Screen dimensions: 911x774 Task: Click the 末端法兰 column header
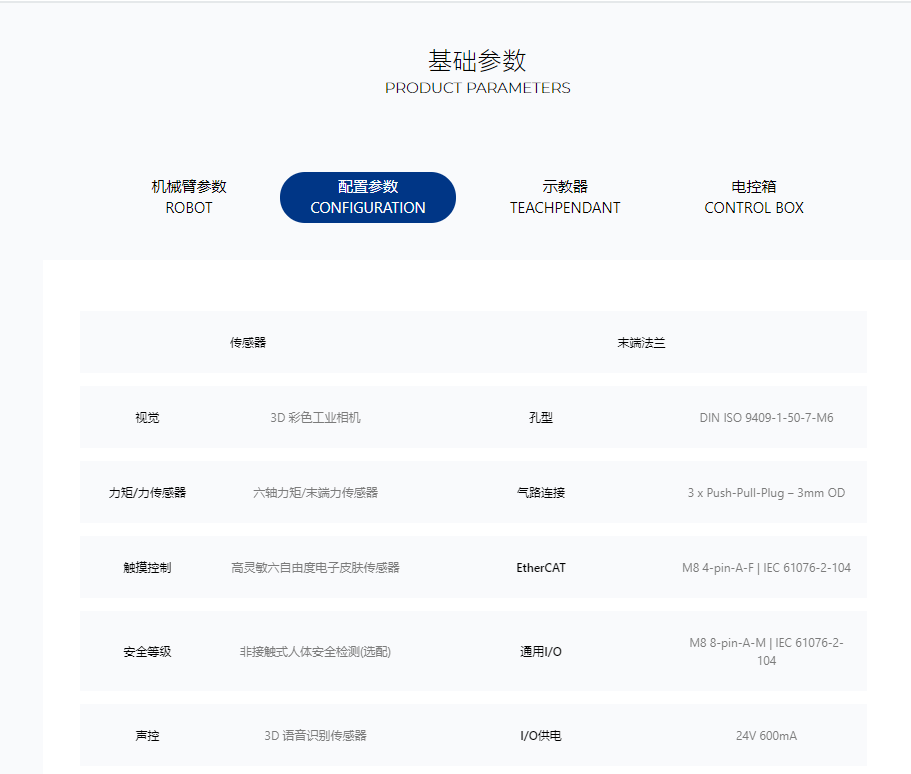coord(641,343)
